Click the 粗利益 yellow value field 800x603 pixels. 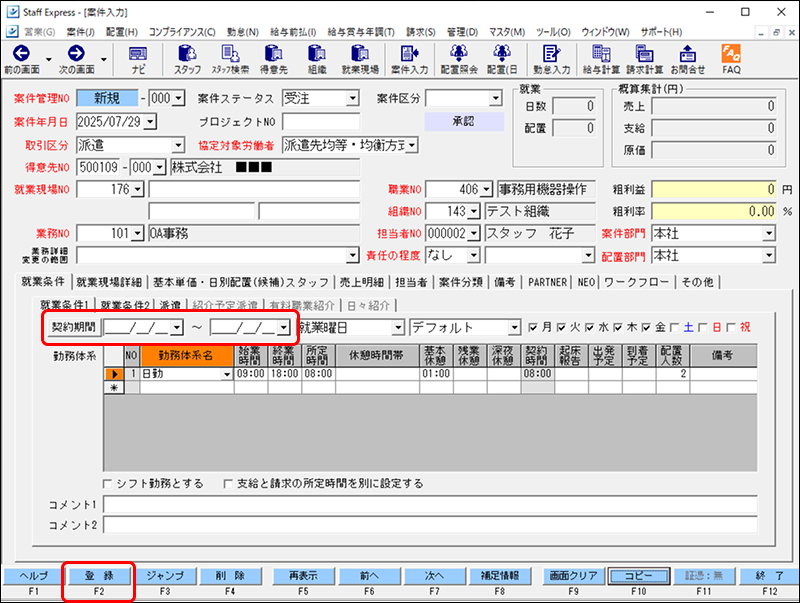[x=714, y=190]
